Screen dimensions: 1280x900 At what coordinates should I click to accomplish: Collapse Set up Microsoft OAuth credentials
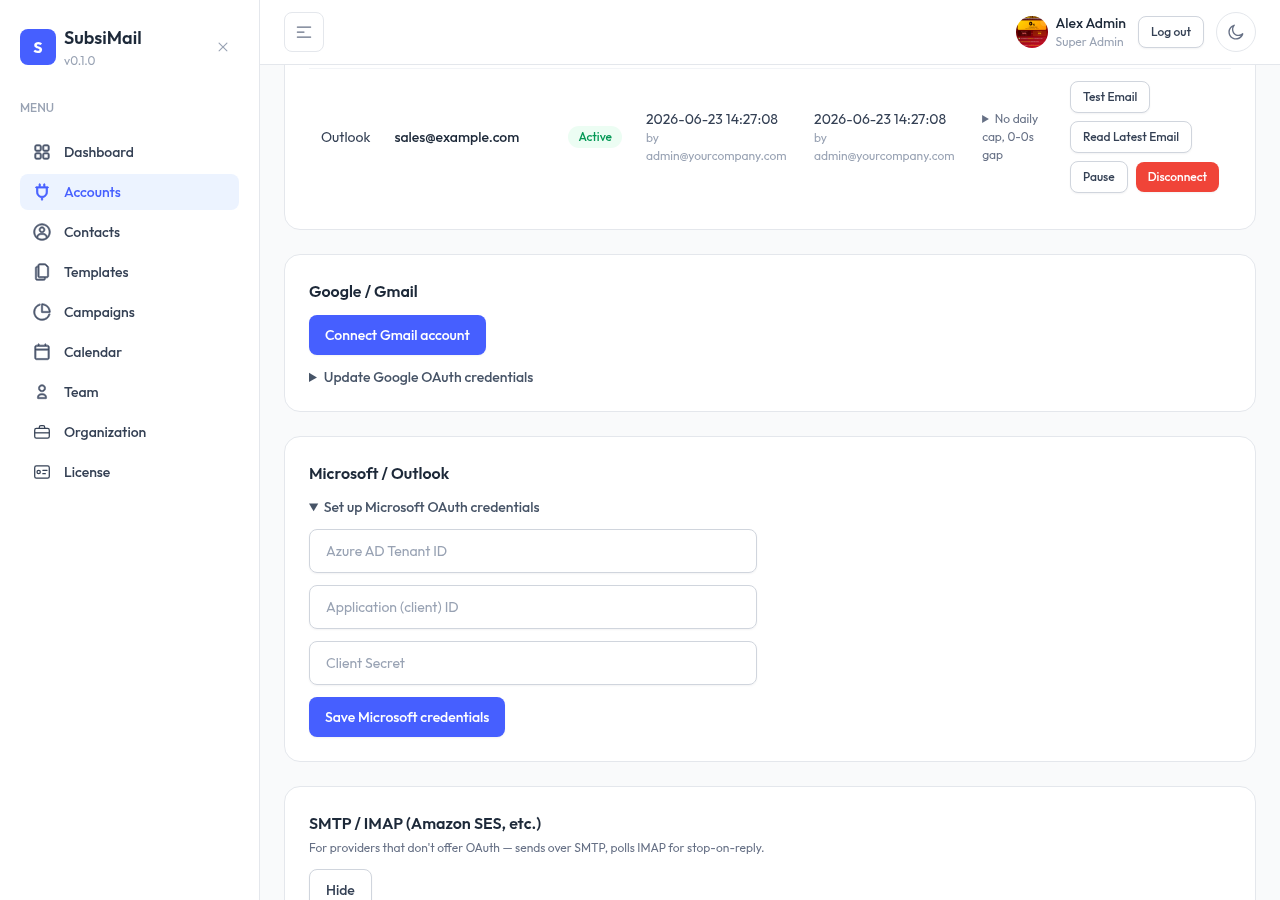[424, 507]
